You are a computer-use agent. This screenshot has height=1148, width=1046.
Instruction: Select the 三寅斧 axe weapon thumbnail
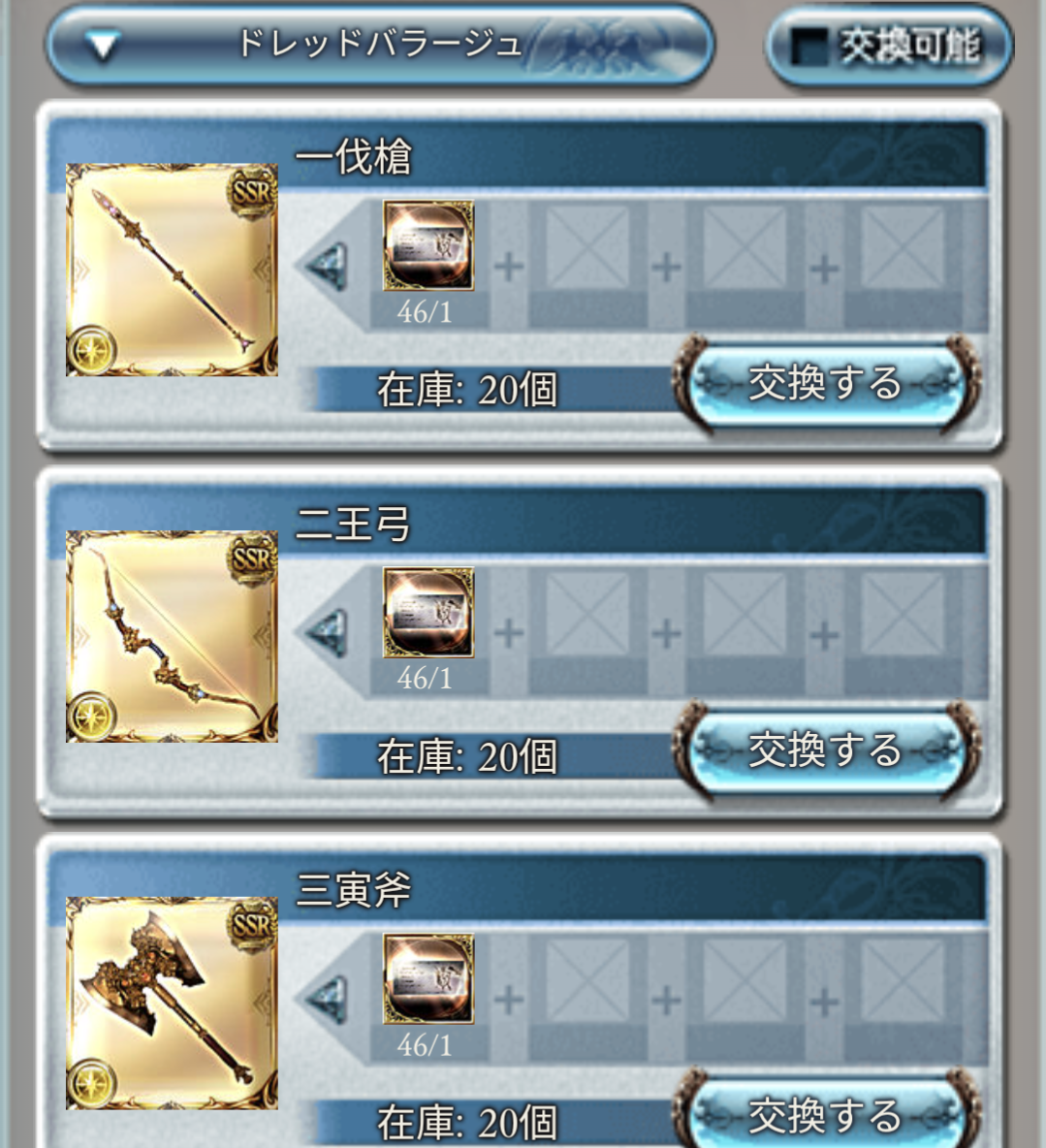point(172,1003)
